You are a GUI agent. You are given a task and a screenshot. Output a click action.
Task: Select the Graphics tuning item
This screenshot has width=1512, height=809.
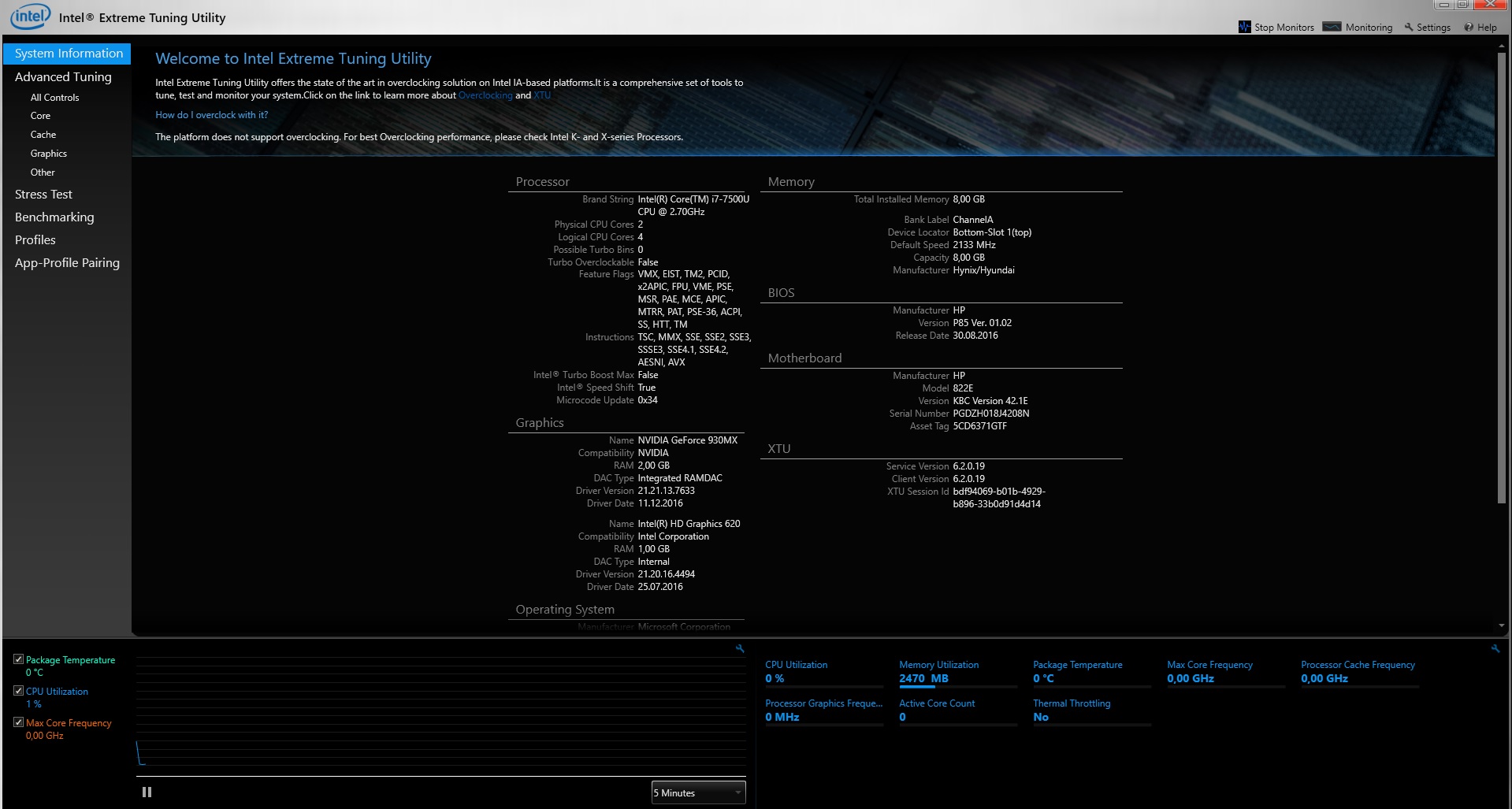tap(49, 154)
